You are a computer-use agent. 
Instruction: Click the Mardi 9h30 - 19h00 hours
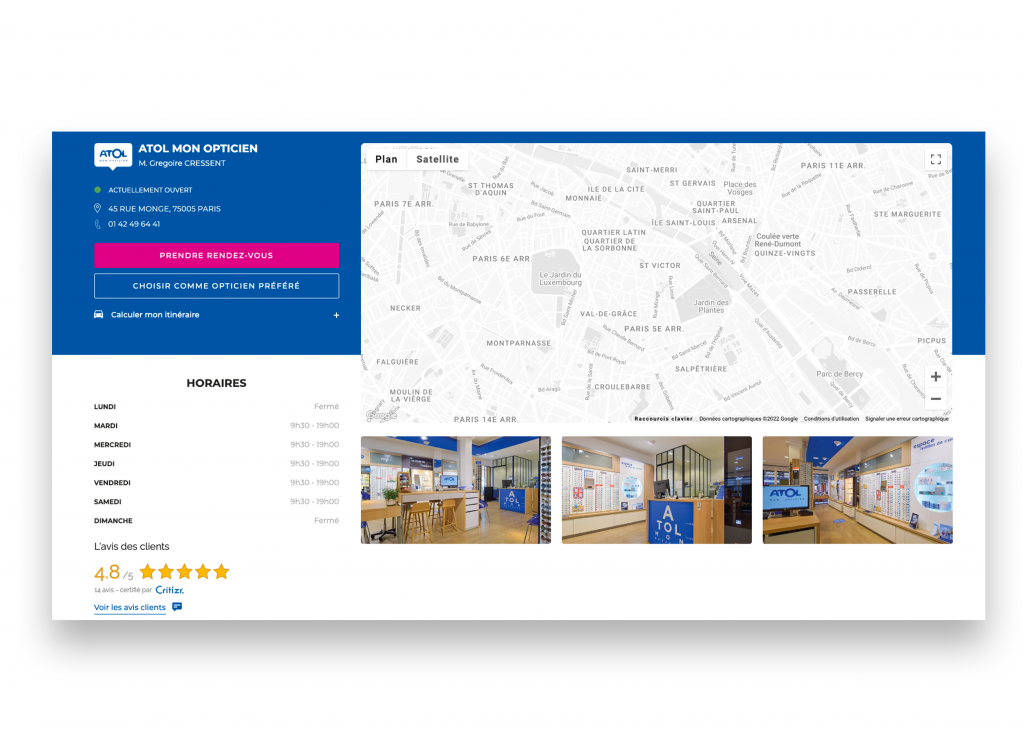click(315, 425)
